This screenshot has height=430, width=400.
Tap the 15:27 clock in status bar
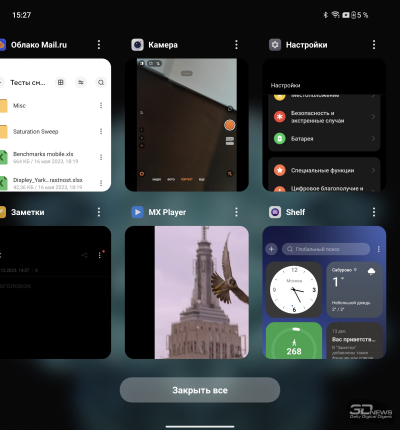[21, 15]
